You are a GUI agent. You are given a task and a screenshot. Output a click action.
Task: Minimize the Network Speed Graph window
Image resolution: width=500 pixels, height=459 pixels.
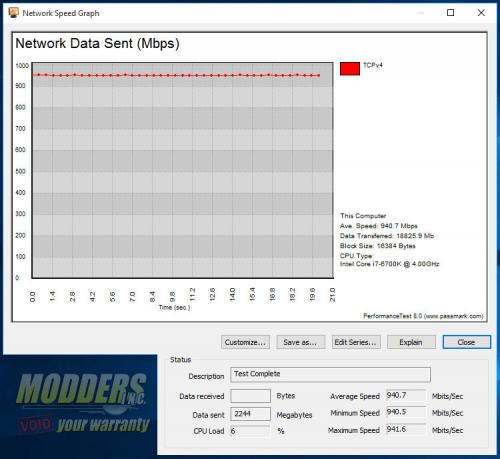(x=421, y=13)
